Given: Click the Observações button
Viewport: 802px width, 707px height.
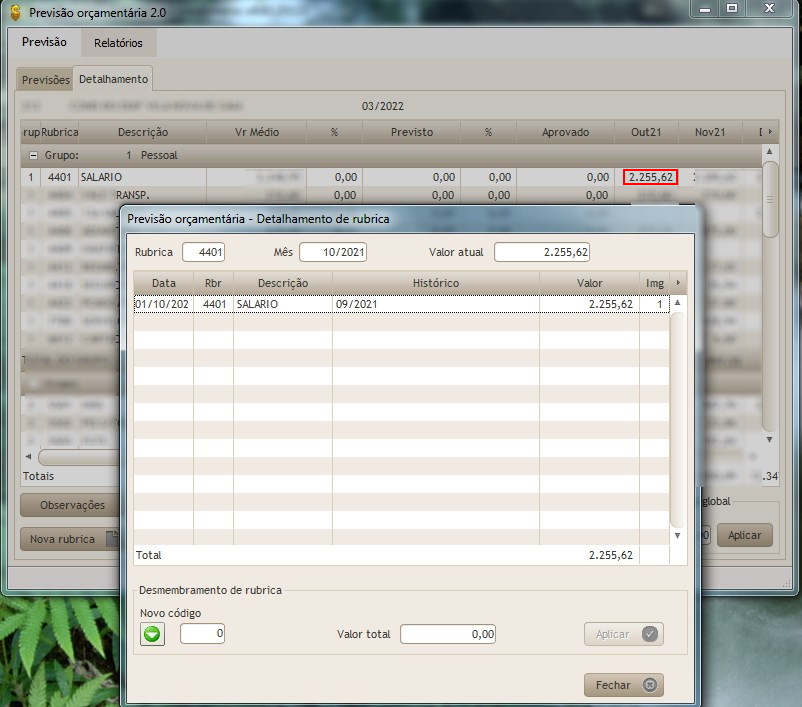Looking at the screenshot, I should click(72, 505).
